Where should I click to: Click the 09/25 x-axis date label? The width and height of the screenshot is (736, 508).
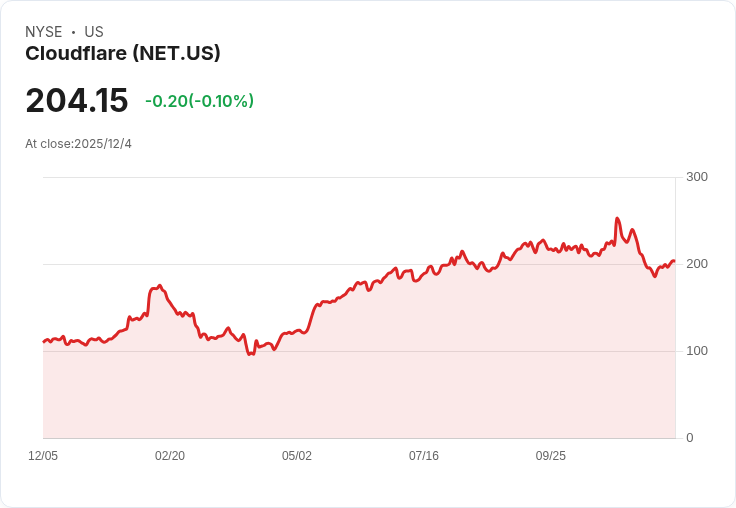click(x=551, y=456)
